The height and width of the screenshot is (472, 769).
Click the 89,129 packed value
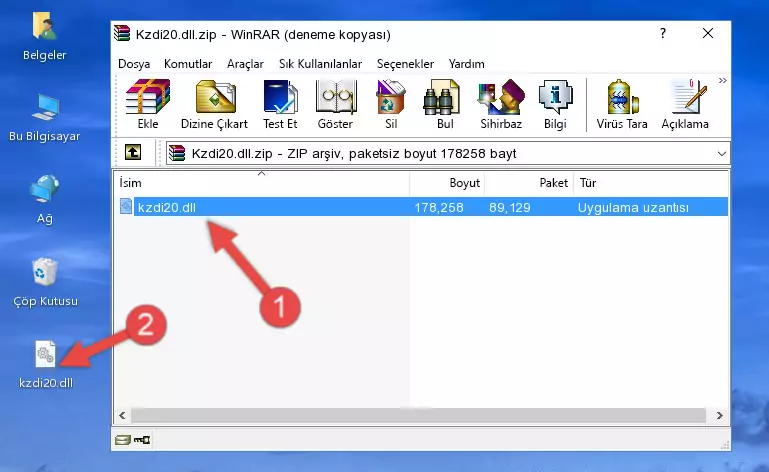[x=510, y=208]
